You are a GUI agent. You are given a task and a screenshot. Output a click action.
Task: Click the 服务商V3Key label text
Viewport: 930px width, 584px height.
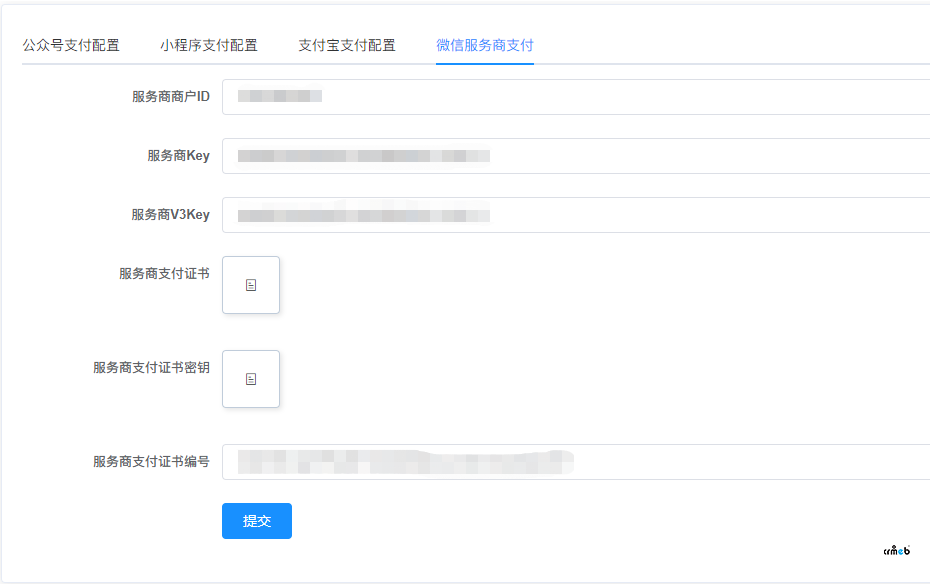tap(171, 215)
